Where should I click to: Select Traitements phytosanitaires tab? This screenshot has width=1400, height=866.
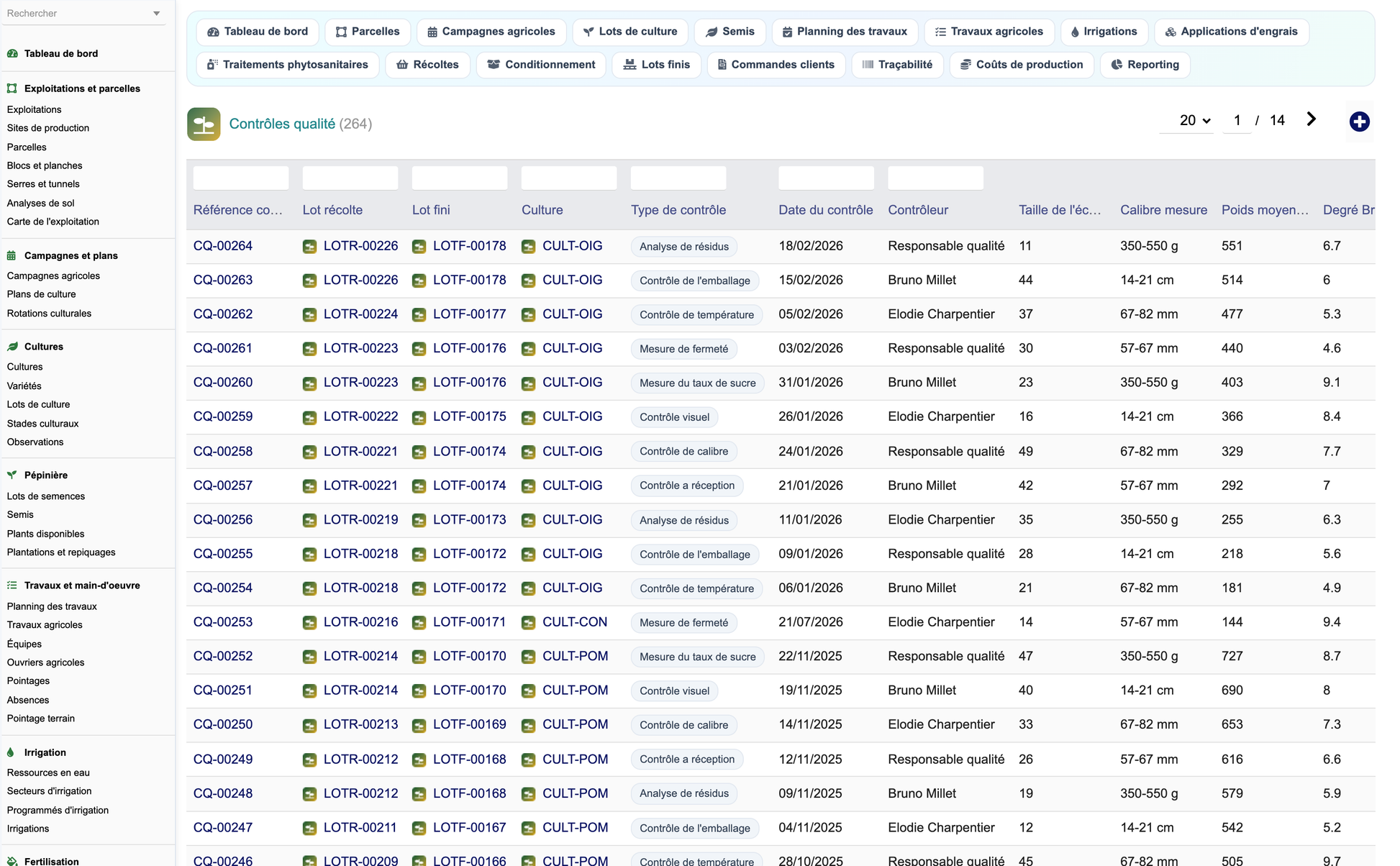pyautogui.click(x=288, y=65)
